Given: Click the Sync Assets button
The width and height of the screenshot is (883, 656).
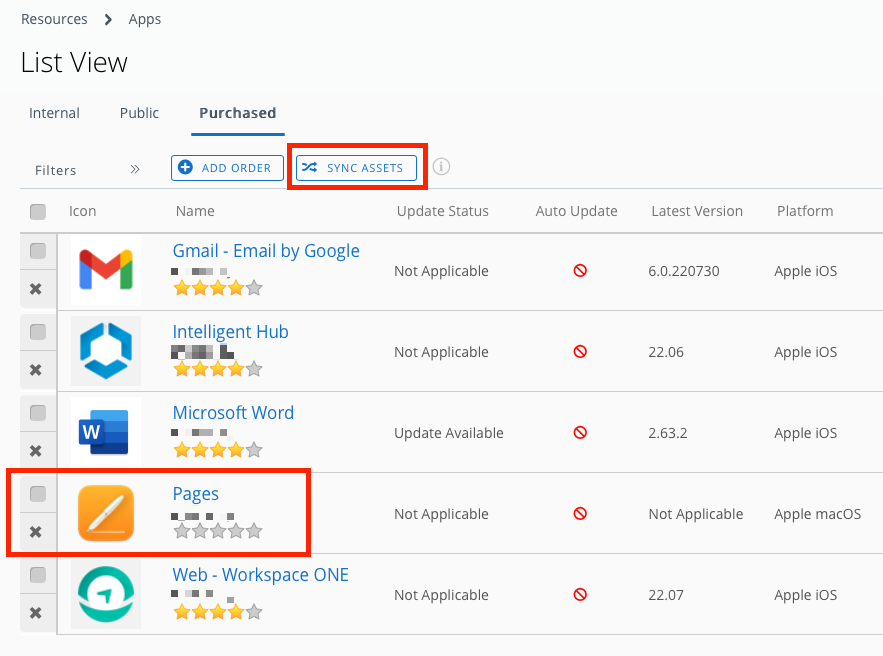Looking at the screenshot, I should pyautogui.click(x=357, y=167).
